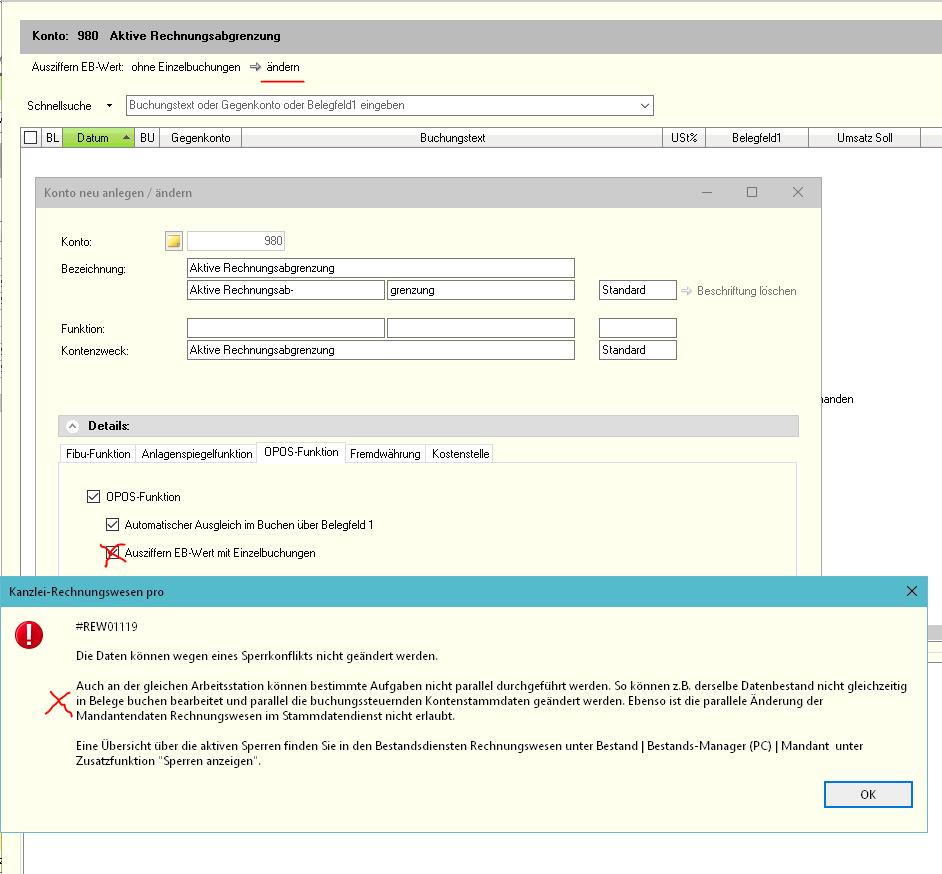Viewport: 942px width, 874px height.
Task: Click the arrow icon before 'Beschriftung löschen'
Action: click(687, 291)
